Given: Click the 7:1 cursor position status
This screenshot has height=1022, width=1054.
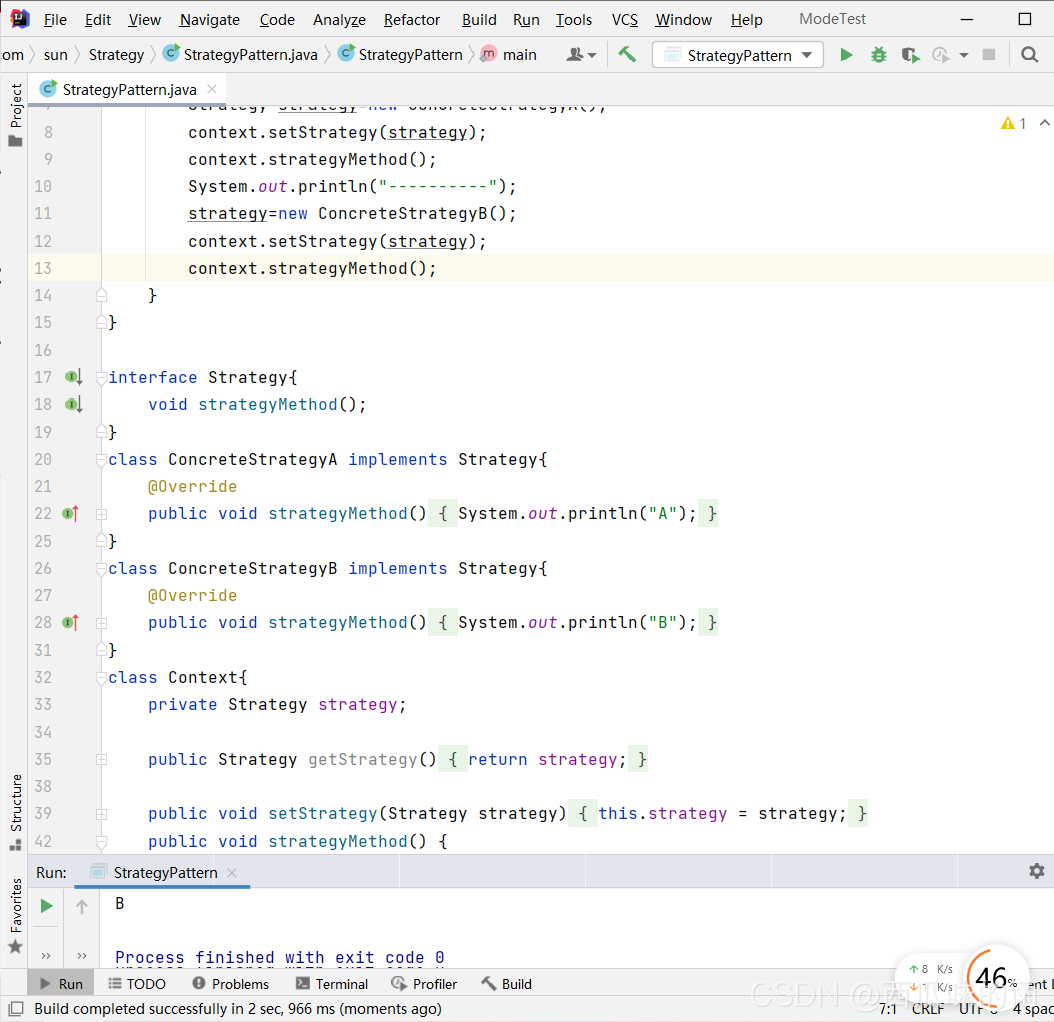Looking at the screenshot, I should (888, 1009).
